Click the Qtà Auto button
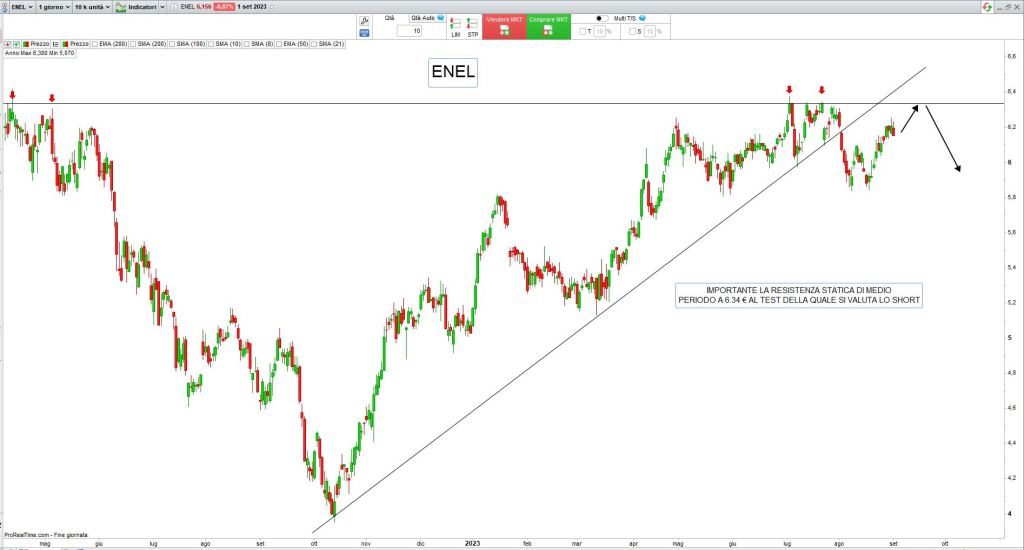1024x550 pixels. pyautogui.click(x=422, y=18)
